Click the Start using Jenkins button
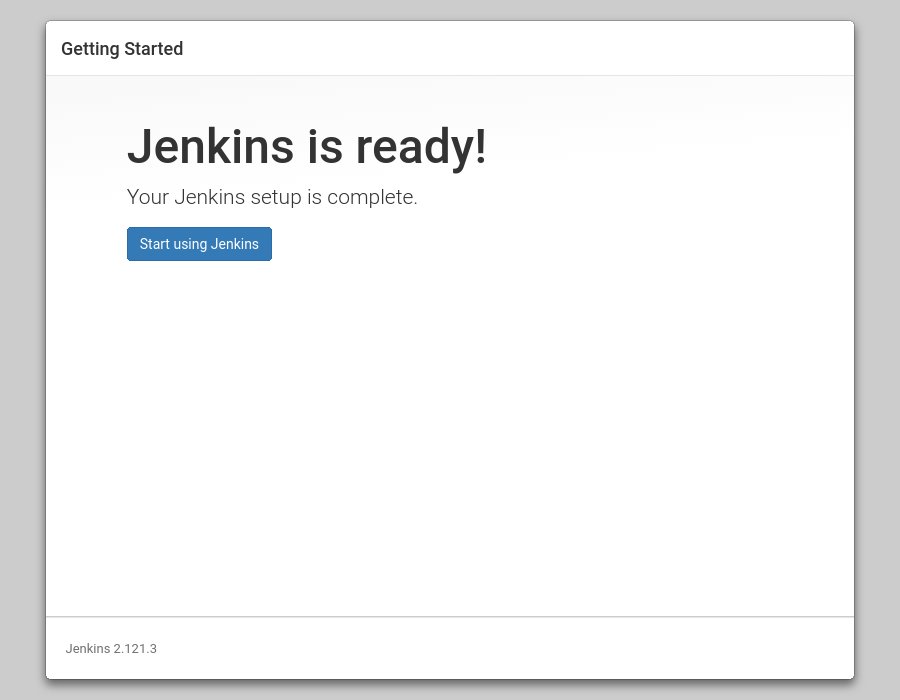900x700 pixels. pos(199,244)
